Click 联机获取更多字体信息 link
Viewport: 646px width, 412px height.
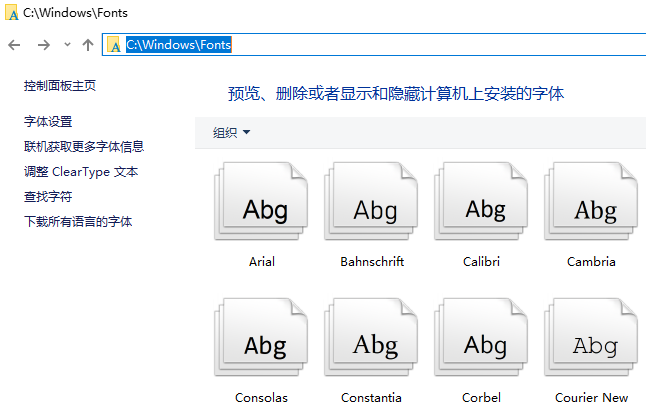pos(84,147)
